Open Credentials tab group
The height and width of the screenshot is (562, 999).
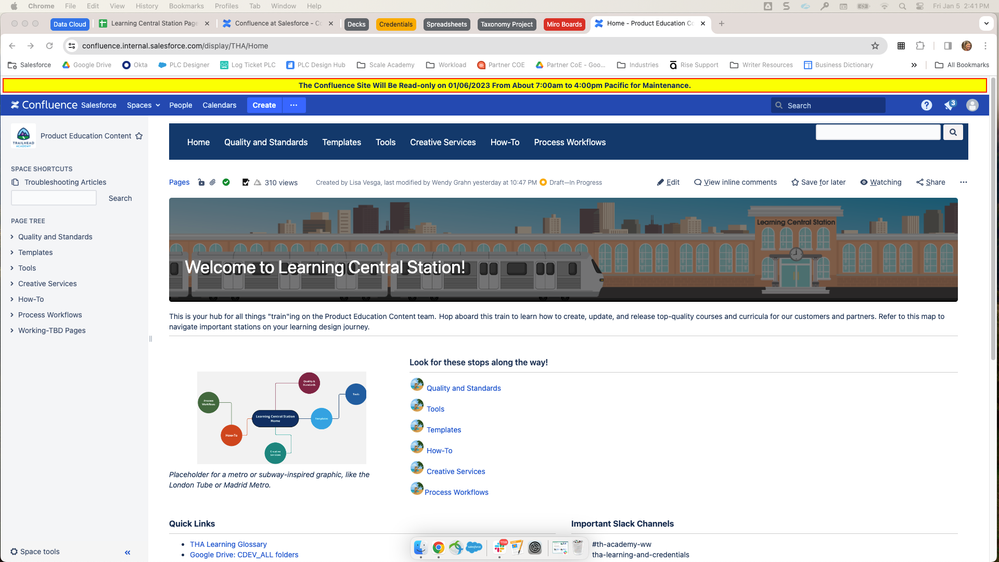pyautogui.click(x=396, y=24)
